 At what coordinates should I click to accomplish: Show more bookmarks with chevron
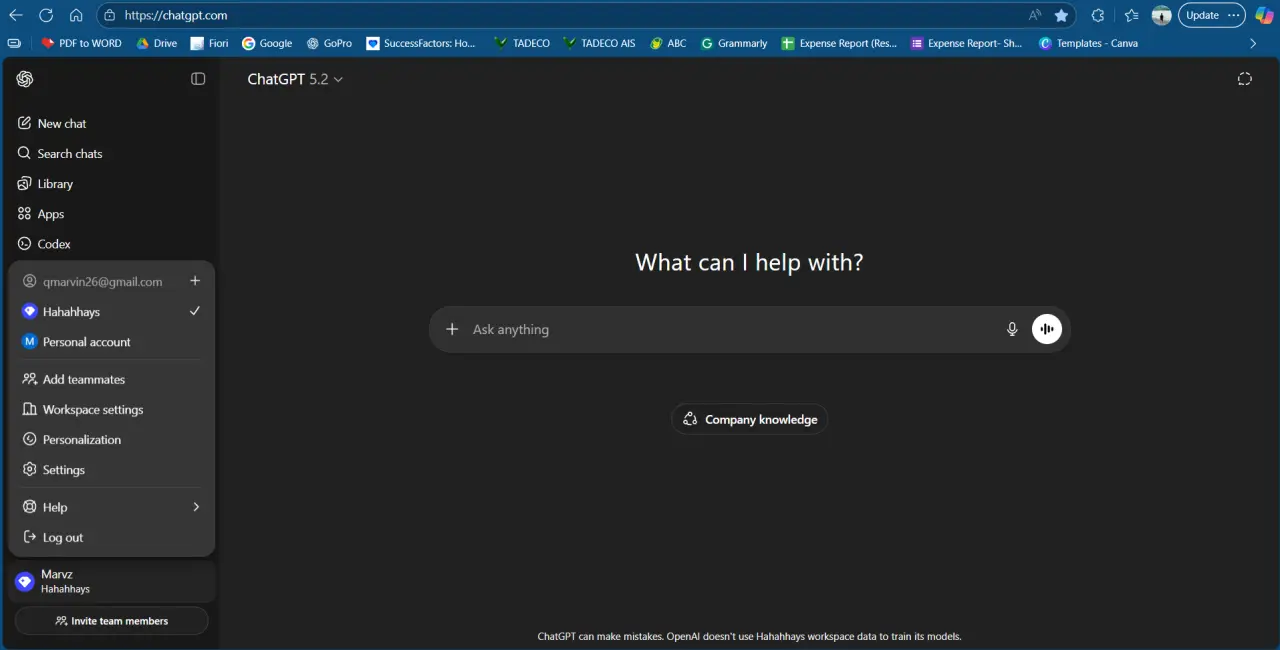pyautogui.click(x=1253, y=43)
